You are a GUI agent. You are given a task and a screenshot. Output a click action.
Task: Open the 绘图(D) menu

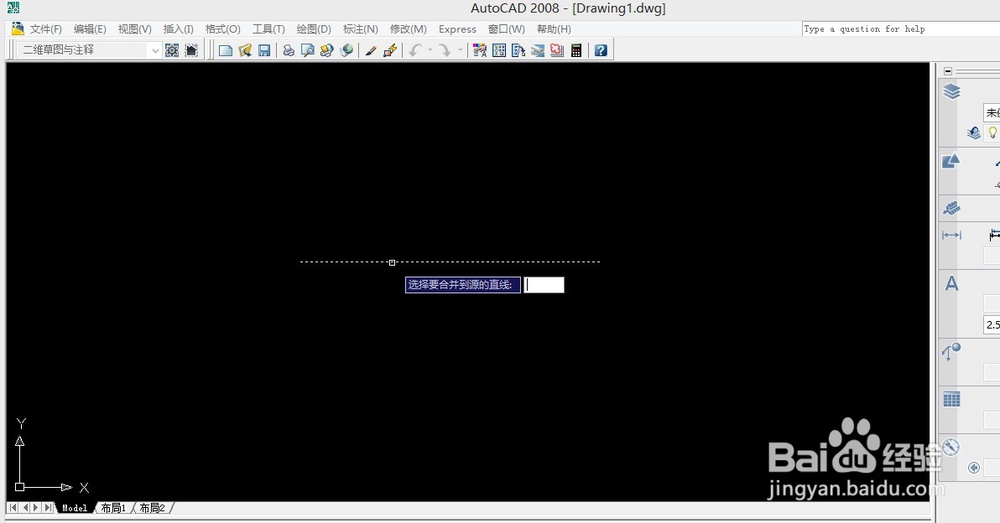[314, 29]
